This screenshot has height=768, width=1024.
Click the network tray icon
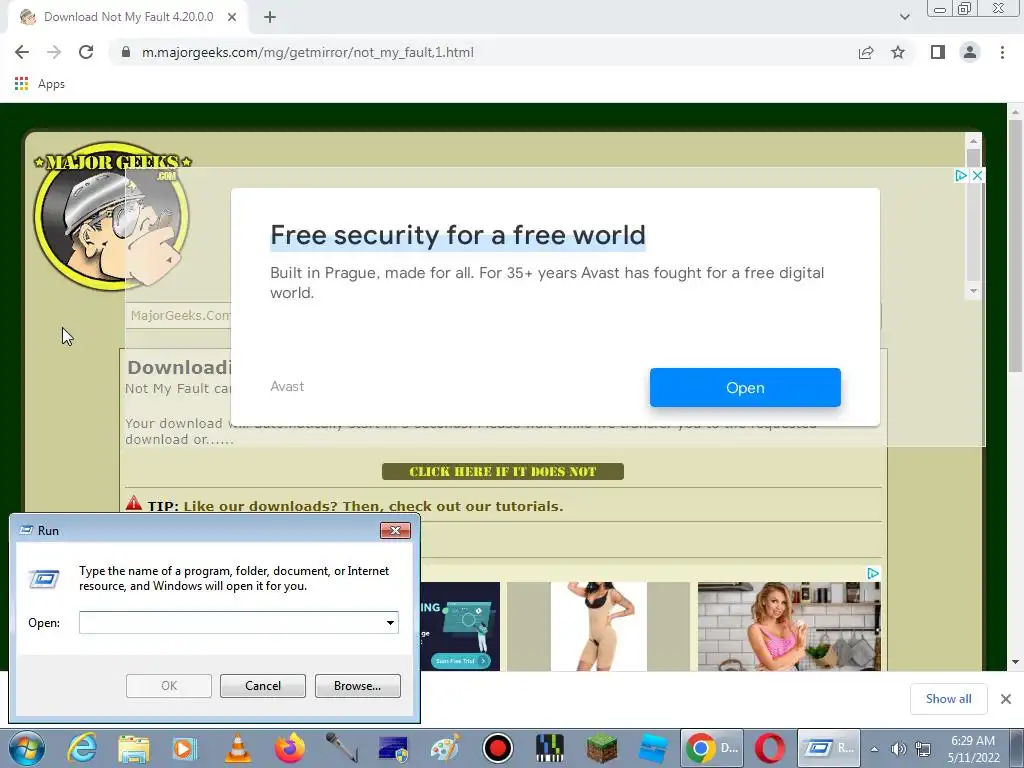pyautogui.click(x=923, y=749)
